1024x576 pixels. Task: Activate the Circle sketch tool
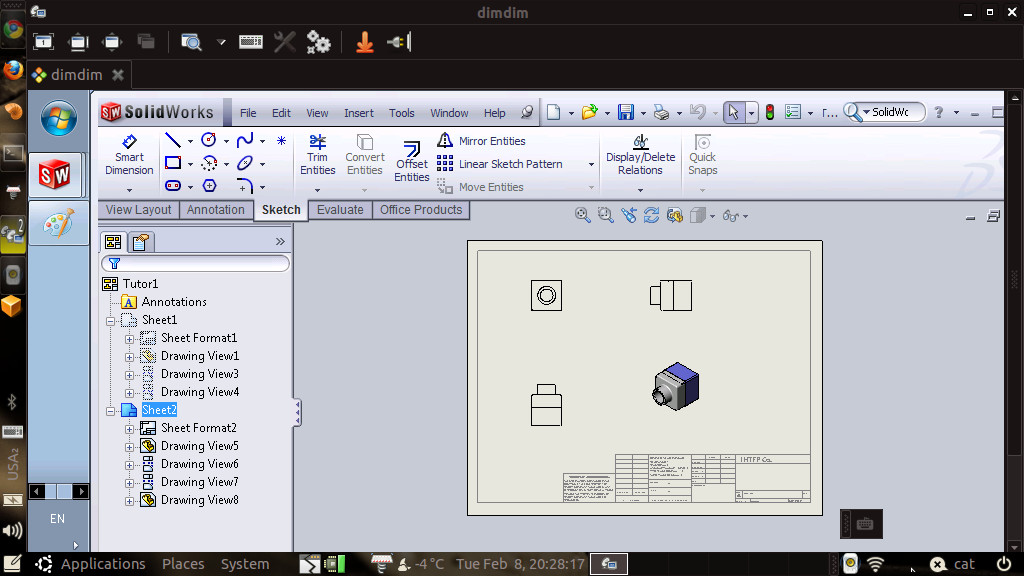point(208,139)
